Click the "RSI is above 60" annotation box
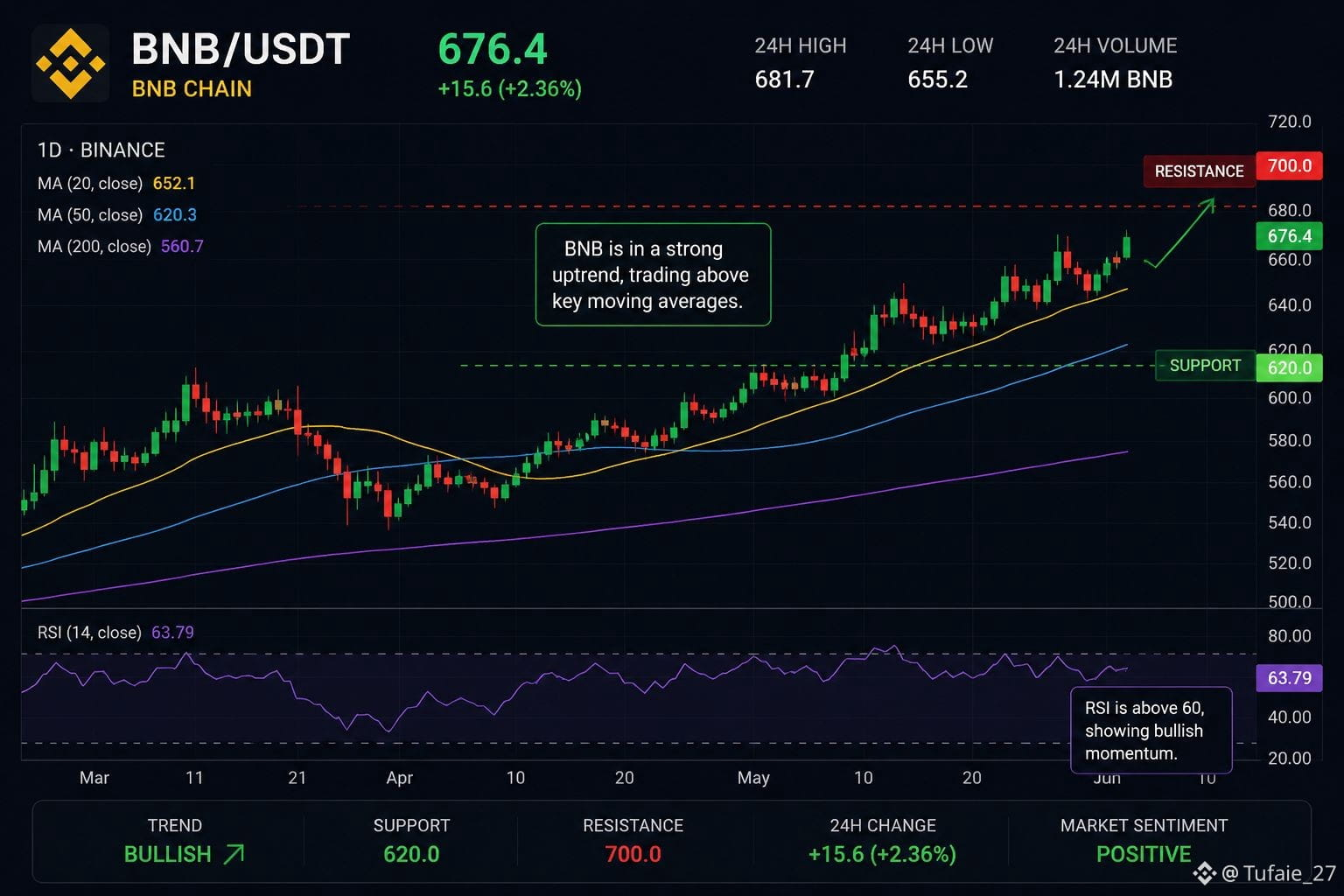The width and height of the screenshot is (1344, 896). (x=1151, y=731)
